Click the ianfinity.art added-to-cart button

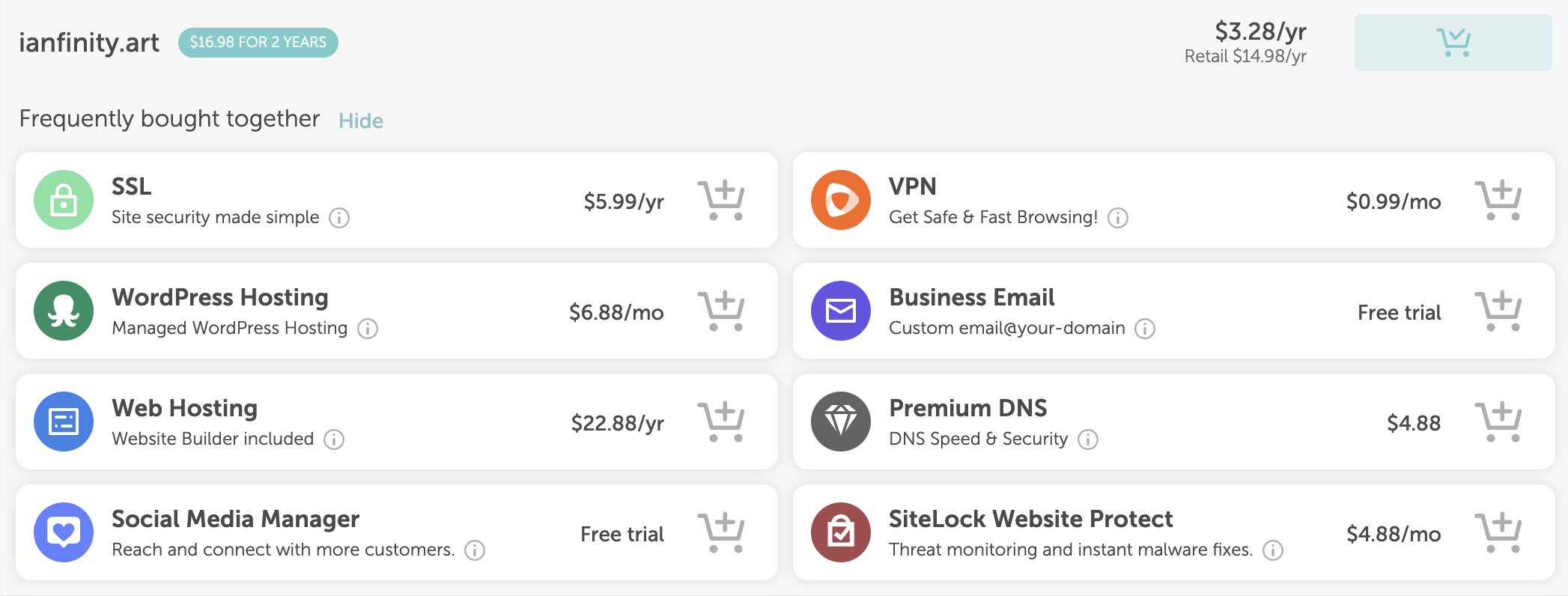tap(1453, 43)
